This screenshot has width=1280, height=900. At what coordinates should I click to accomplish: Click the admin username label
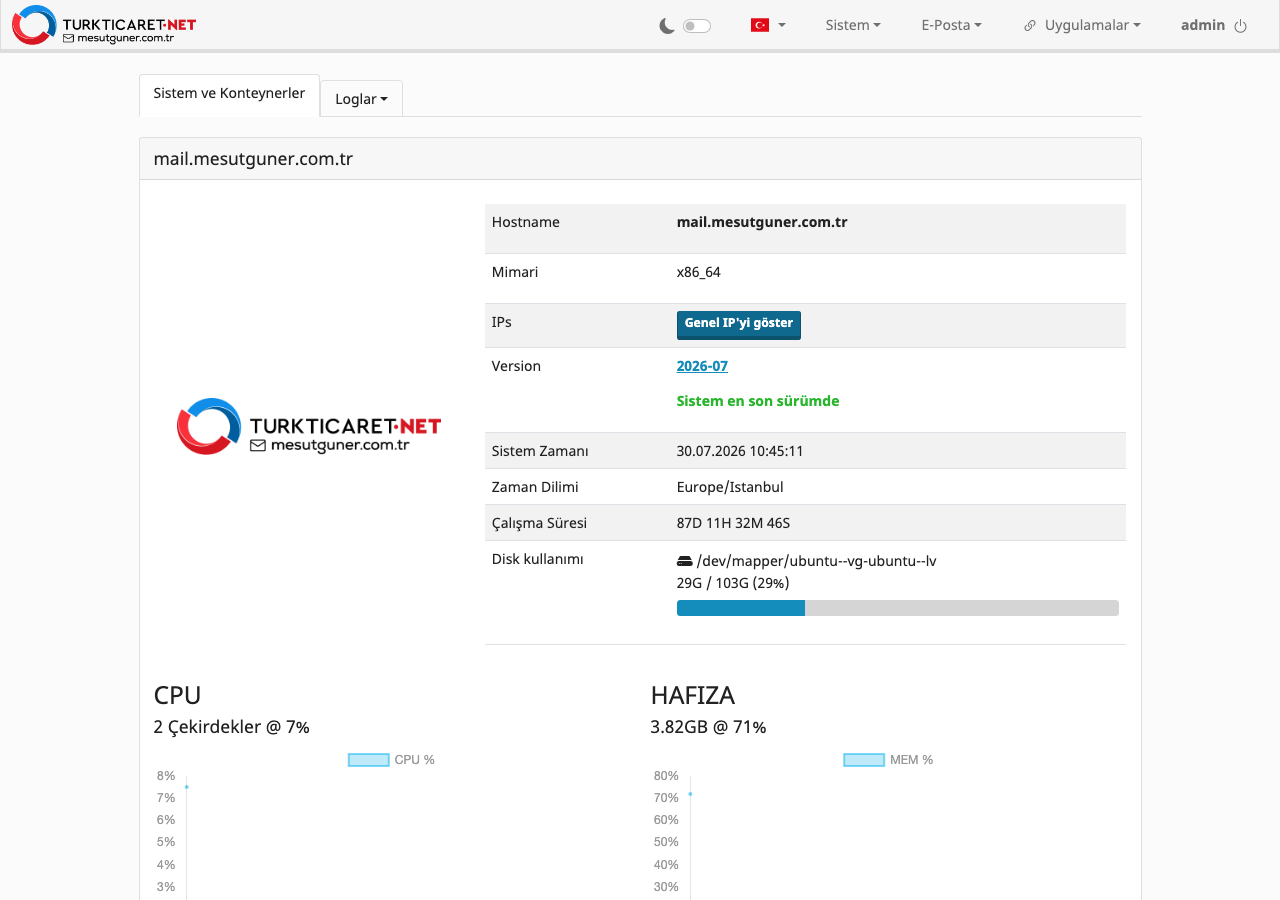coord(1203,25)
